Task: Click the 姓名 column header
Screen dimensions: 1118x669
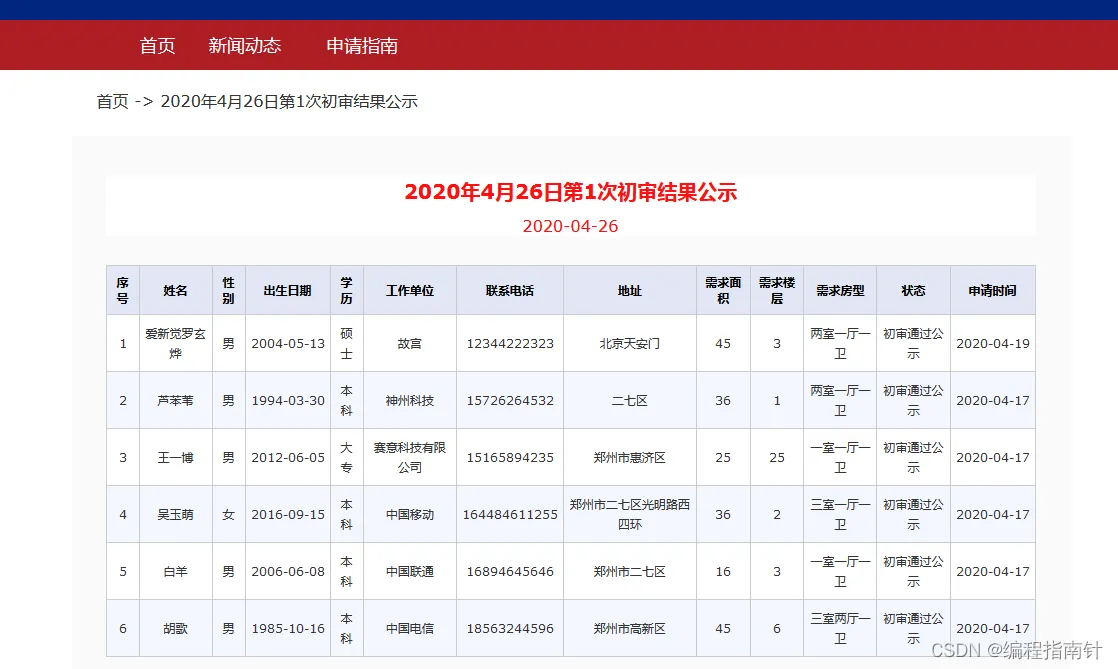Action: pyautogui.click(x=175, y=290)
